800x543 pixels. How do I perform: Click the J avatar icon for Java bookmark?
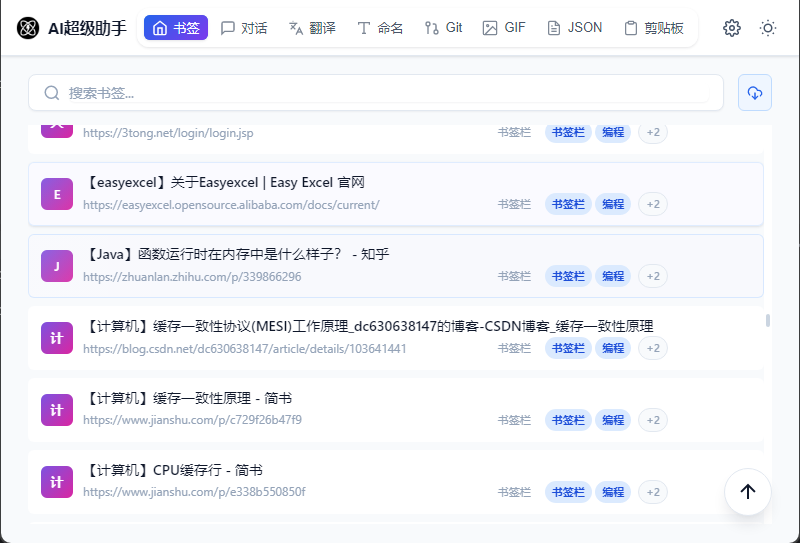click(x=57, y=266)
